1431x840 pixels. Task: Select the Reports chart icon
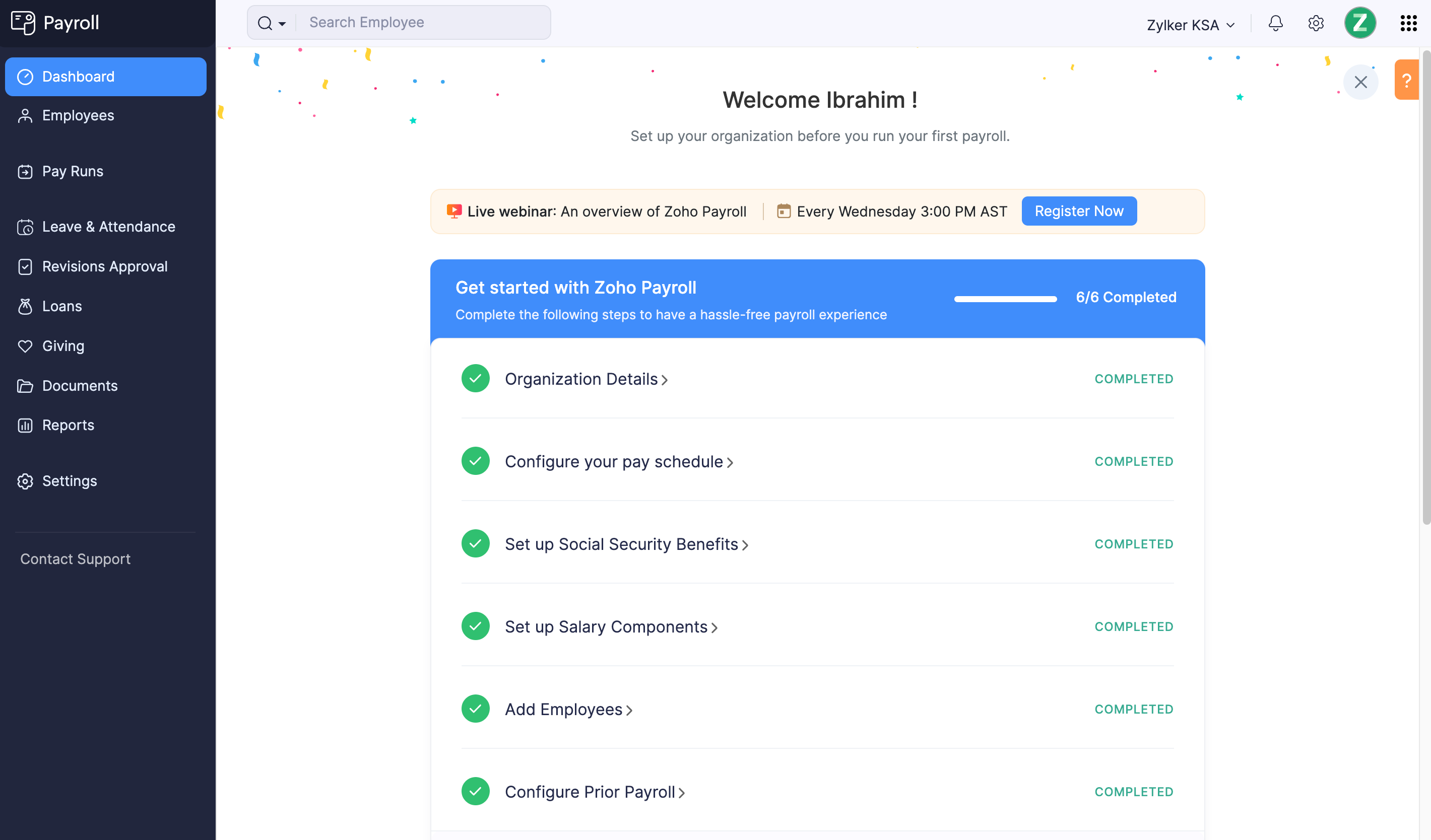pos(25,425)
